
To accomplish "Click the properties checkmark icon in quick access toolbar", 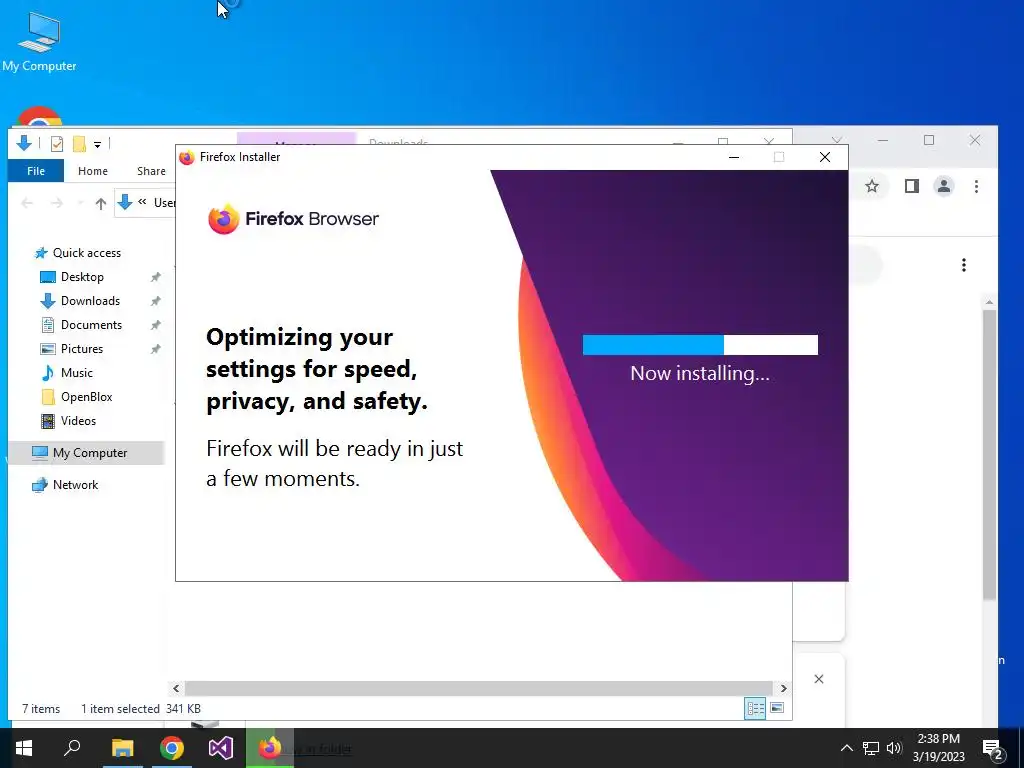I will click(x=57, y=143).
